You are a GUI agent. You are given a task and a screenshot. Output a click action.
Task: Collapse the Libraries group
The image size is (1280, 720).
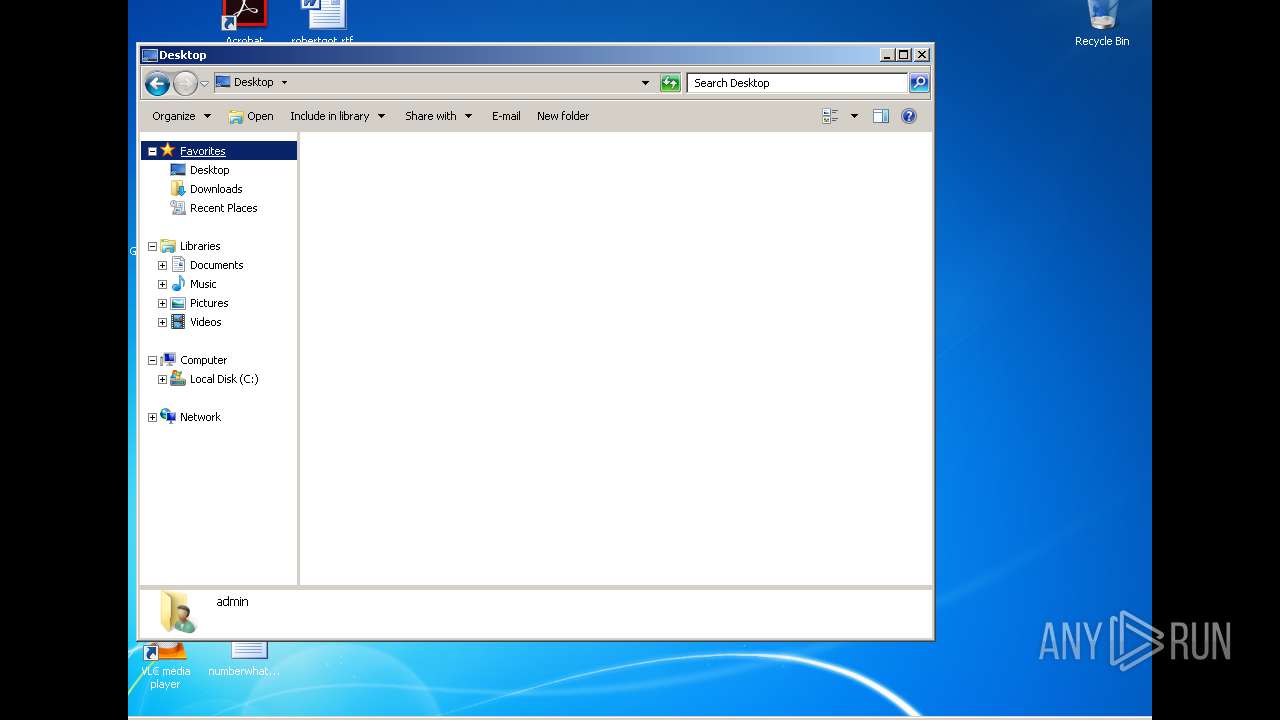(152, 246)
